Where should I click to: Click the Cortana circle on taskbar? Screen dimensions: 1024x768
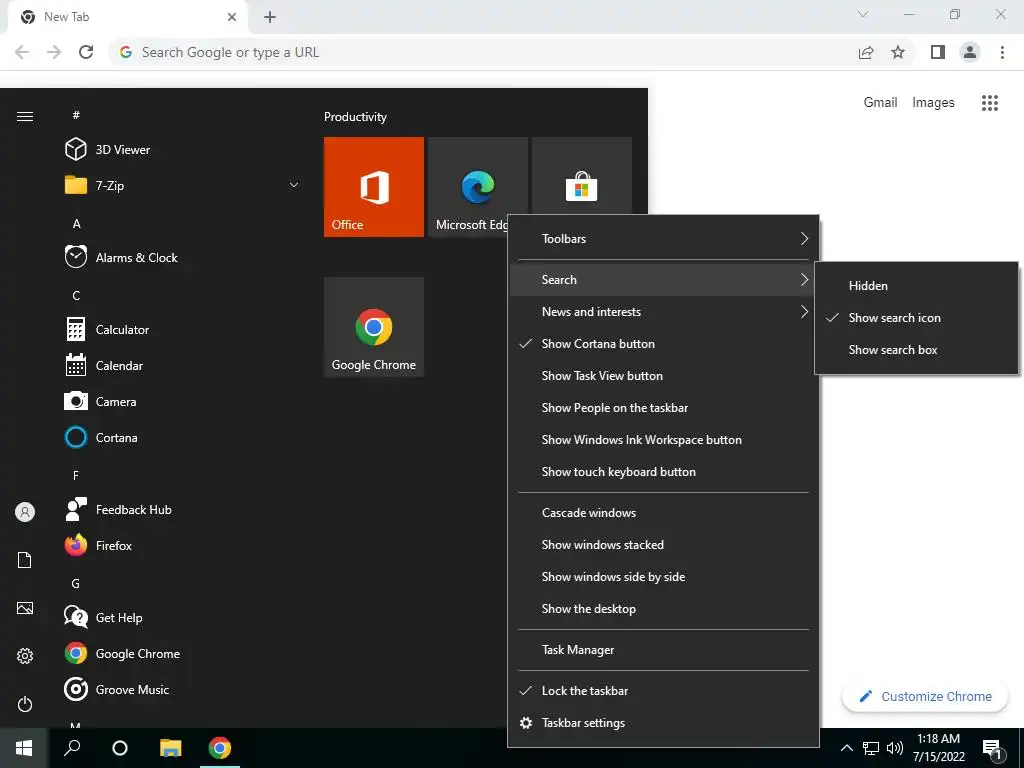pyautogui.click(x=120, y=748)
